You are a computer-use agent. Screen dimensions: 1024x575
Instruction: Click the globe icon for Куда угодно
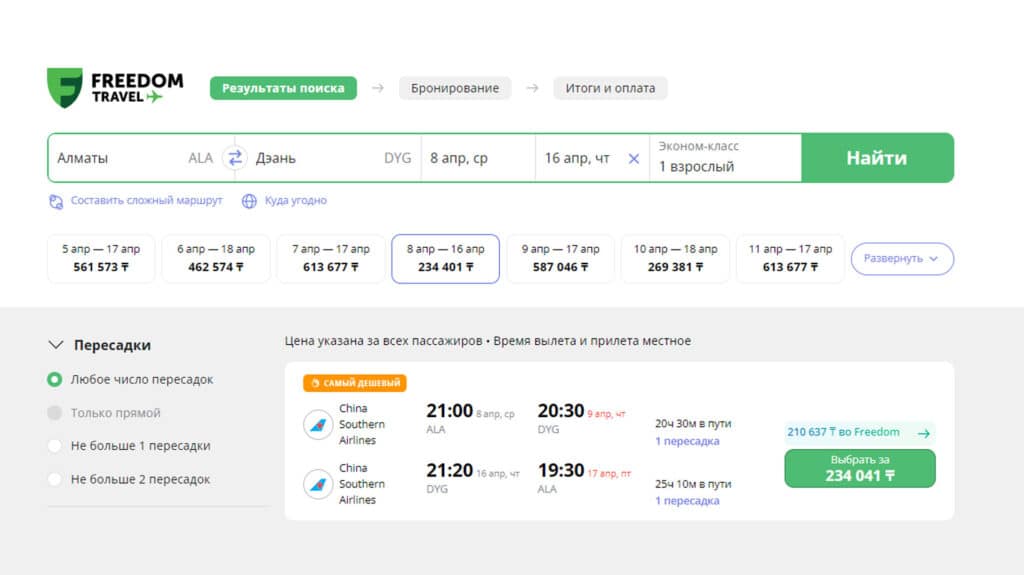click(250, 201)
